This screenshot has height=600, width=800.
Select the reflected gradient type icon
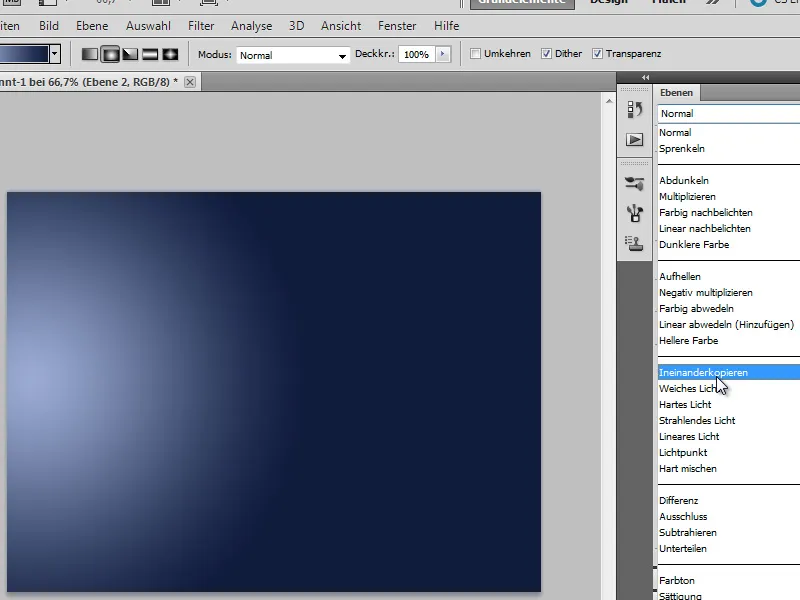click(150, 54)
